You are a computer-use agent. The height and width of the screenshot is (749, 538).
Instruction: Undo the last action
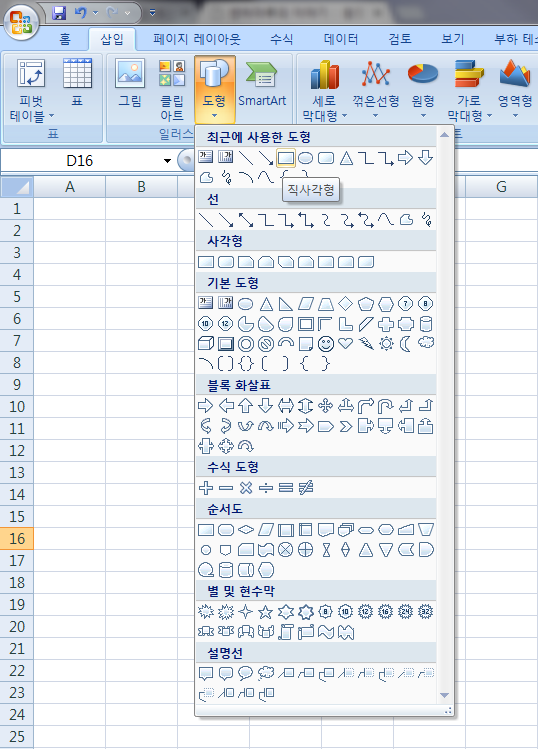pos(80,13)
